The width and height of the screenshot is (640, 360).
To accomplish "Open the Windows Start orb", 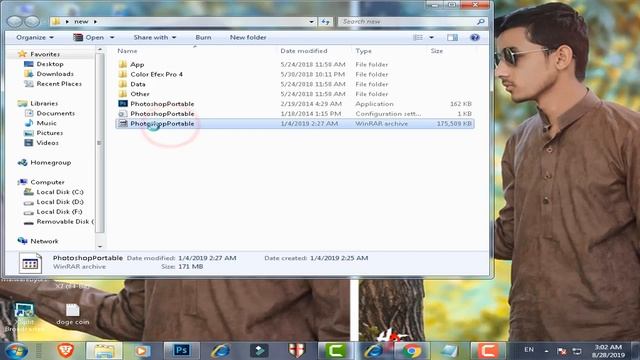I will click(x=16, y=351).
